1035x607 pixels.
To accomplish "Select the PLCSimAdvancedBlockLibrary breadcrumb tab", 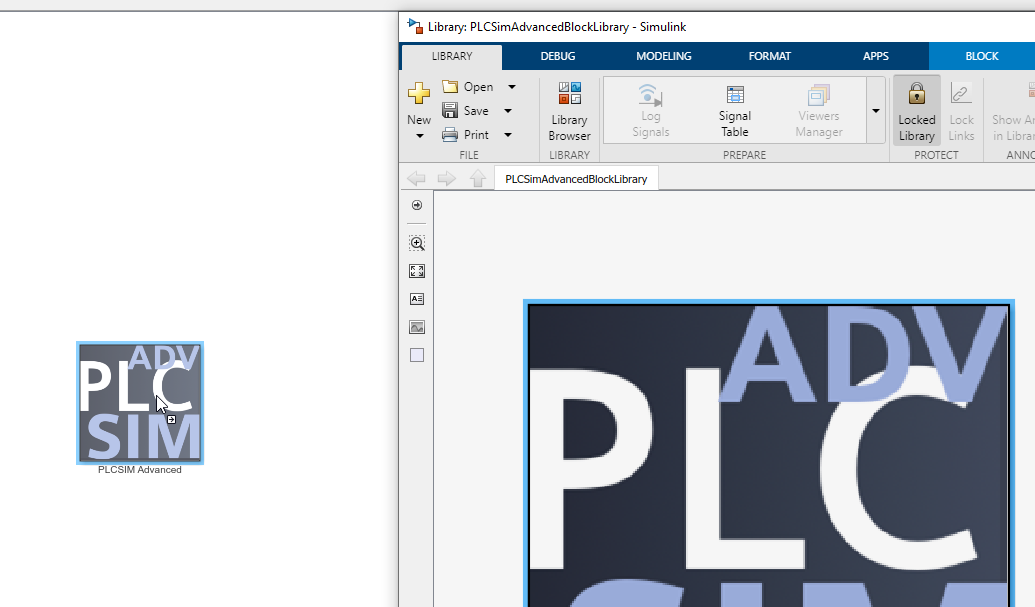I will point(576,179).
